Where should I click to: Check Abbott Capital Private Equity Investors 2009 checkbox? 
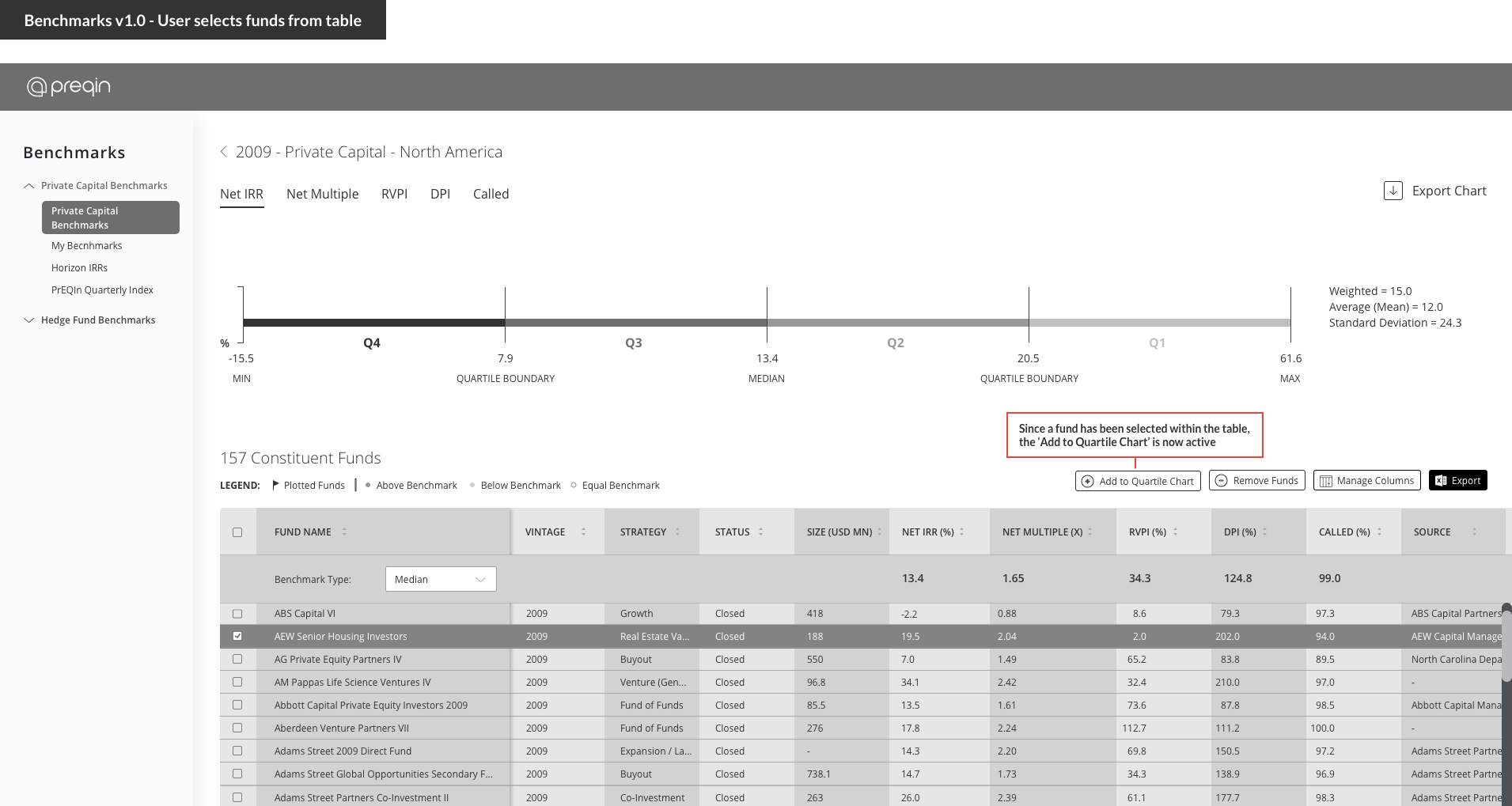point(237,705)
